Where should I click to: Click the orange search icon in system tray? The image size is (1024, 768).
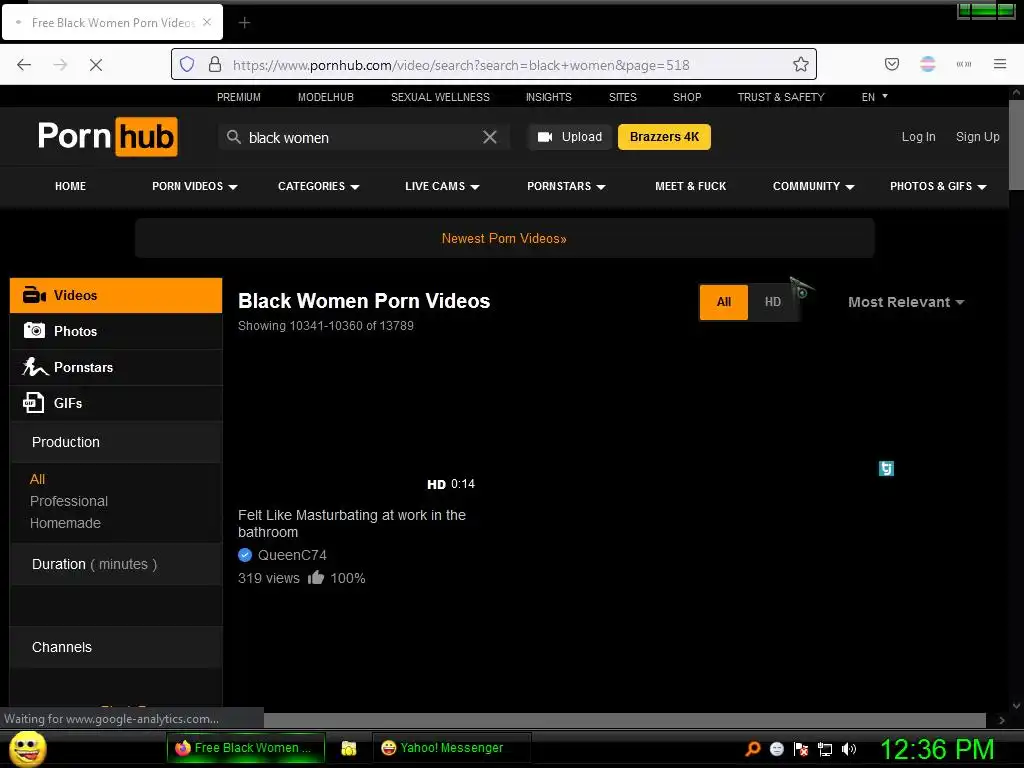click(753, 748)
